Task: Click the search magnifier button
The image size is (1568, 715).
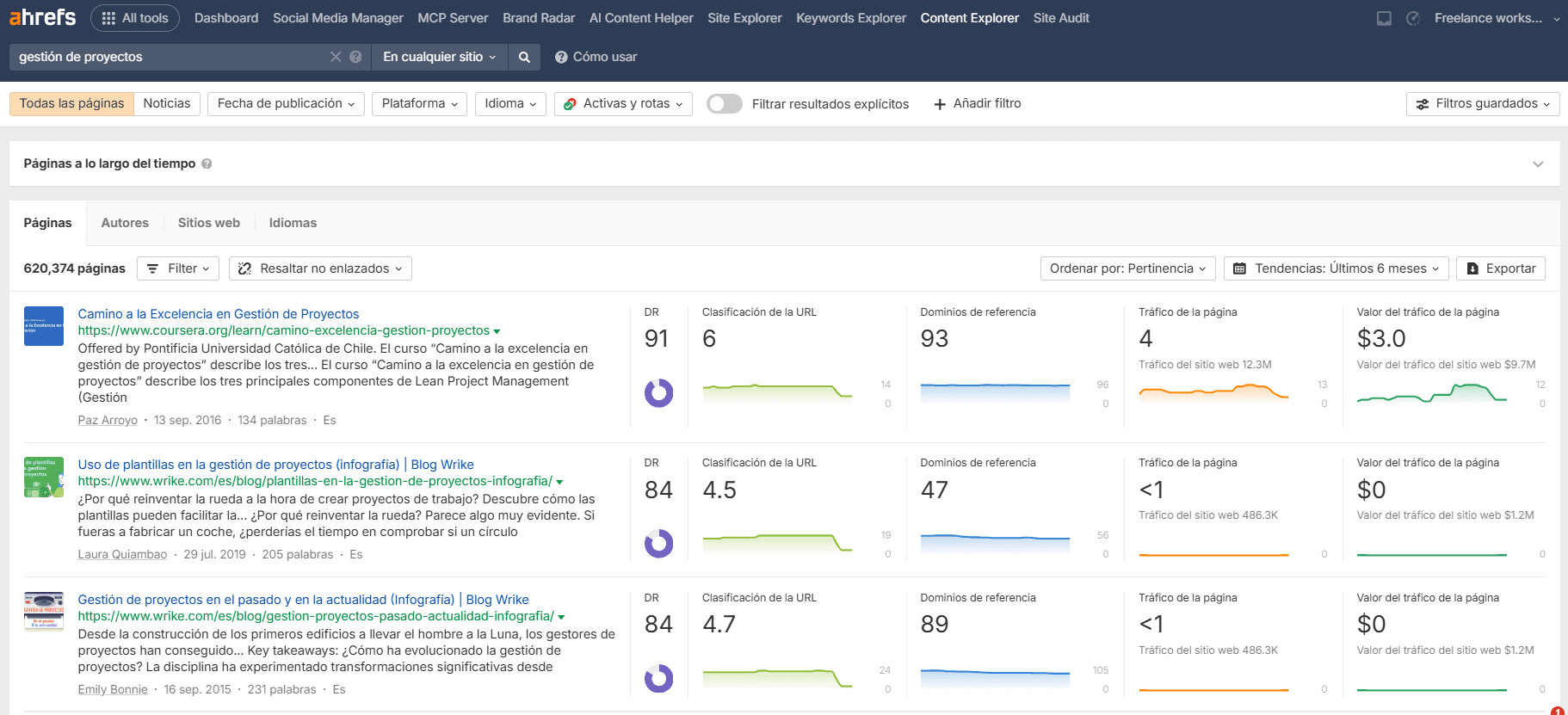Action: coord(524,57)
